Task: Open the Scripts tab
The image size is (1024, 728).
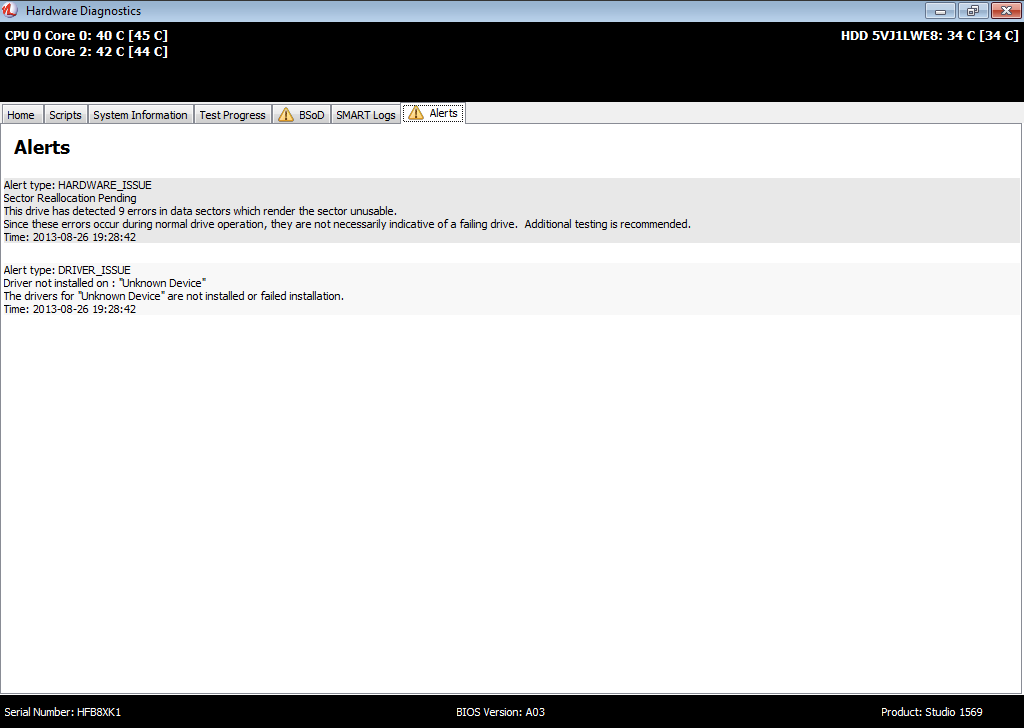Action: pos(65,115)
